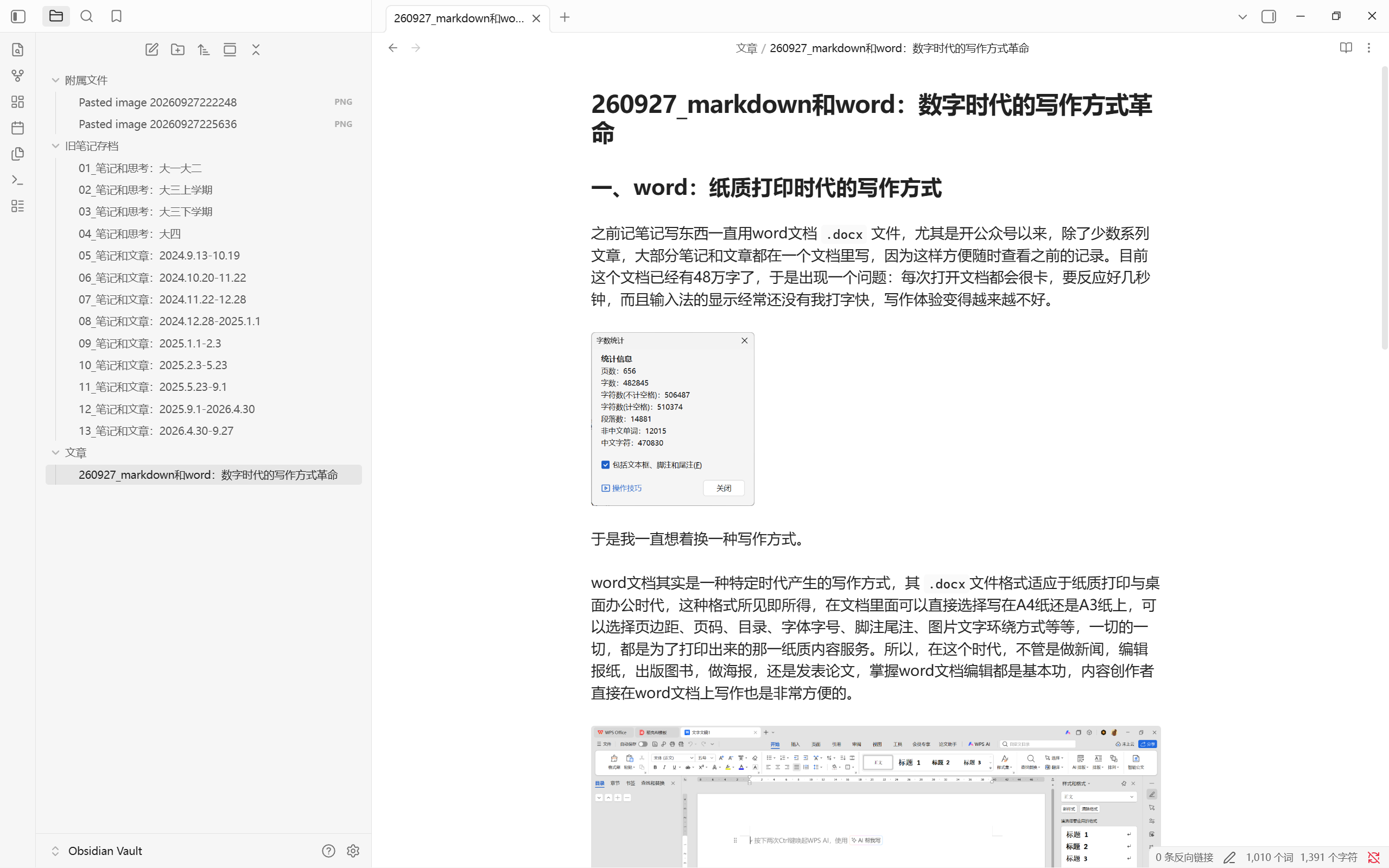1389x868 pixels.
Task: Navigate back with left arrow
Action: 392,48
